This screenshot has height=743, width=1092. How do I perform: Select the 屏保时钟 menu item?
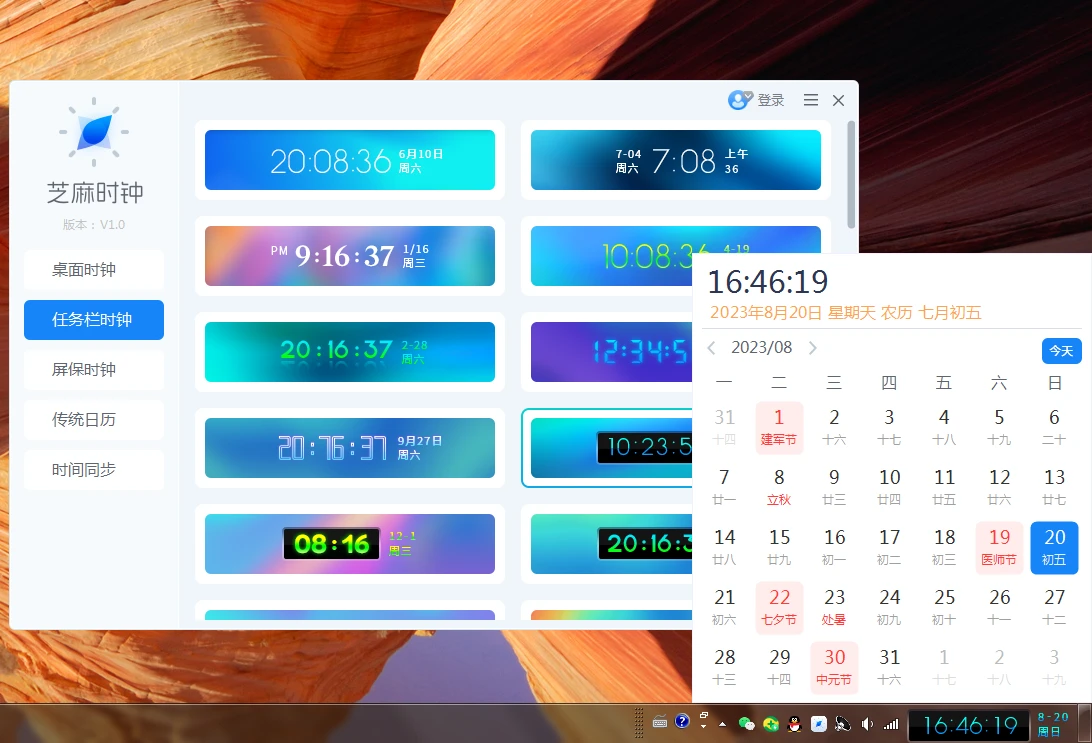(x=94, y=370)
